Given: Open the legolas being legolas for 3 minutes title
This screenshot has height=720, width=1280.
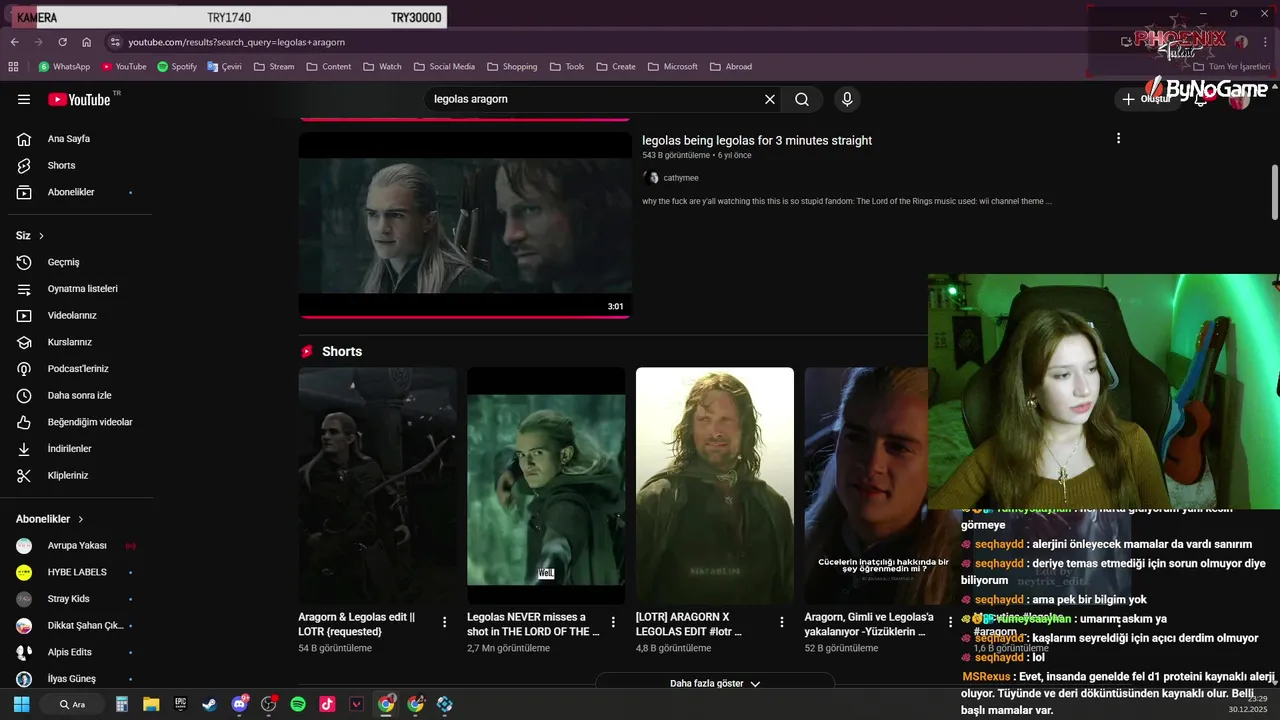Looking at the screenshot, I should tap(757, 141).
